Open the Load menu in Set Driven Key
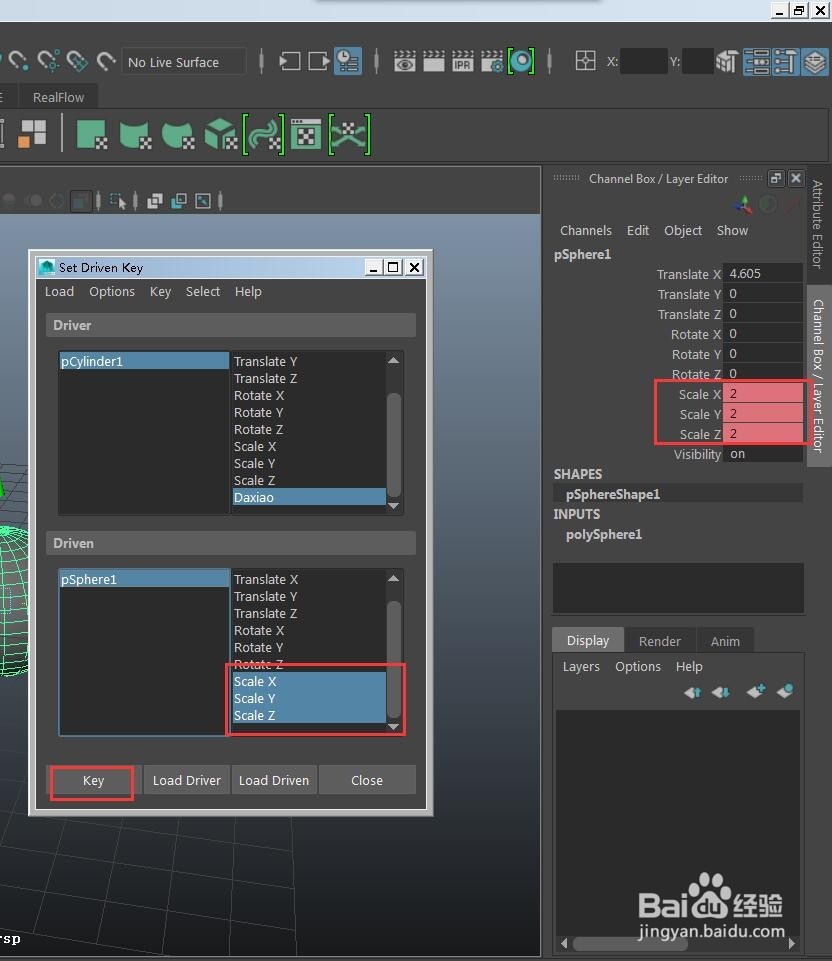Viewport: 832px width, 961px height. coord(59,292)
